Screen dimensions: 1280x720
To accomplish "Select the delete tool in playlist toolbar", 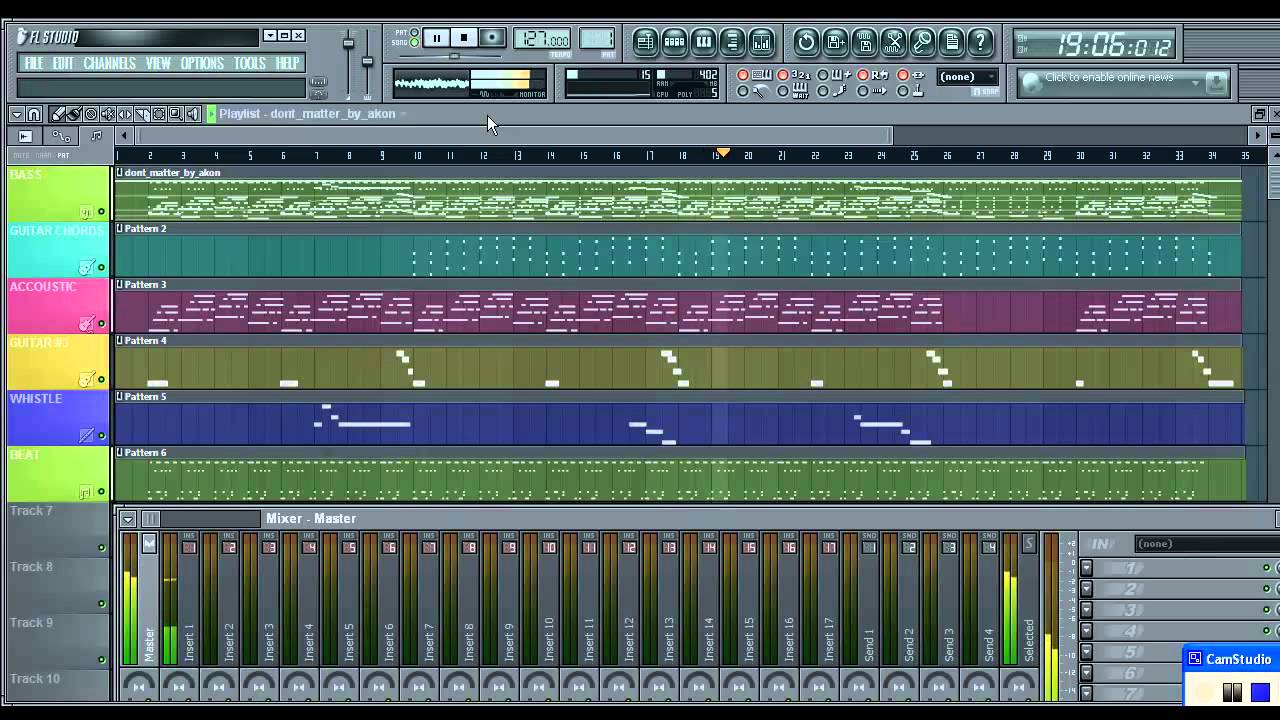I will point(91,114).
